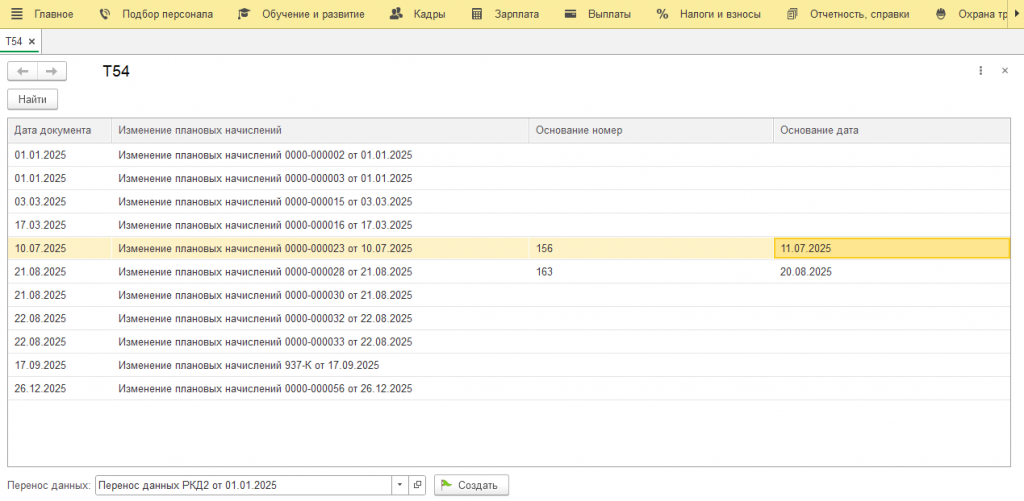This screenshot has width=1024, height=501.
Task: Click the Создать button
Action: tap(471, 485)
